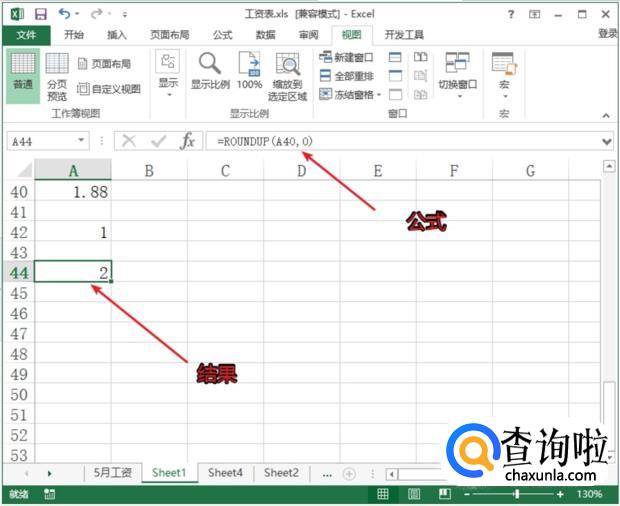Viewport: 620px width, 506px height.
Task: Click the Cancel X formula icon
Action: tap(129, 141)
